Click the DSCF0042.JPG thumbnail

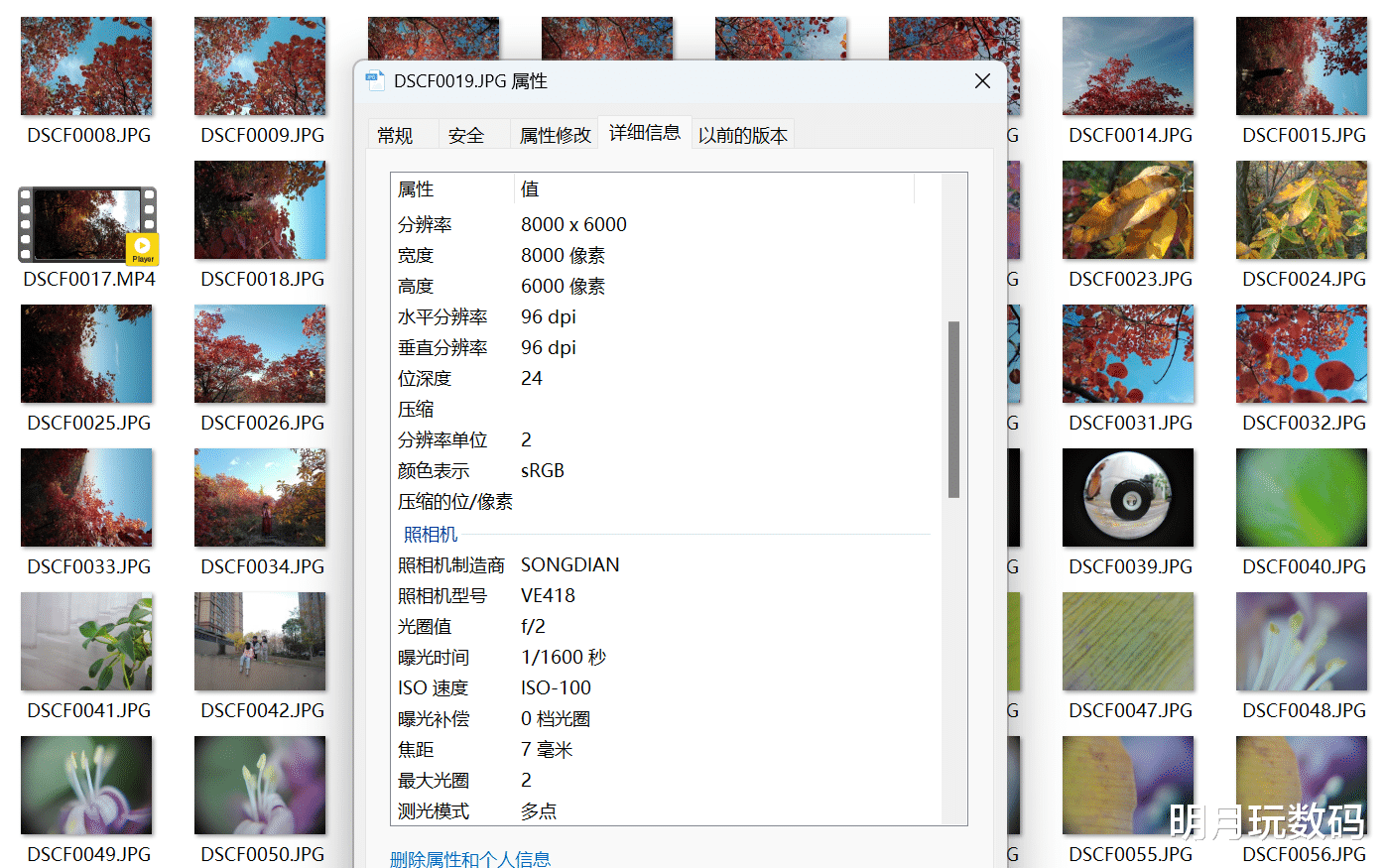260,641
